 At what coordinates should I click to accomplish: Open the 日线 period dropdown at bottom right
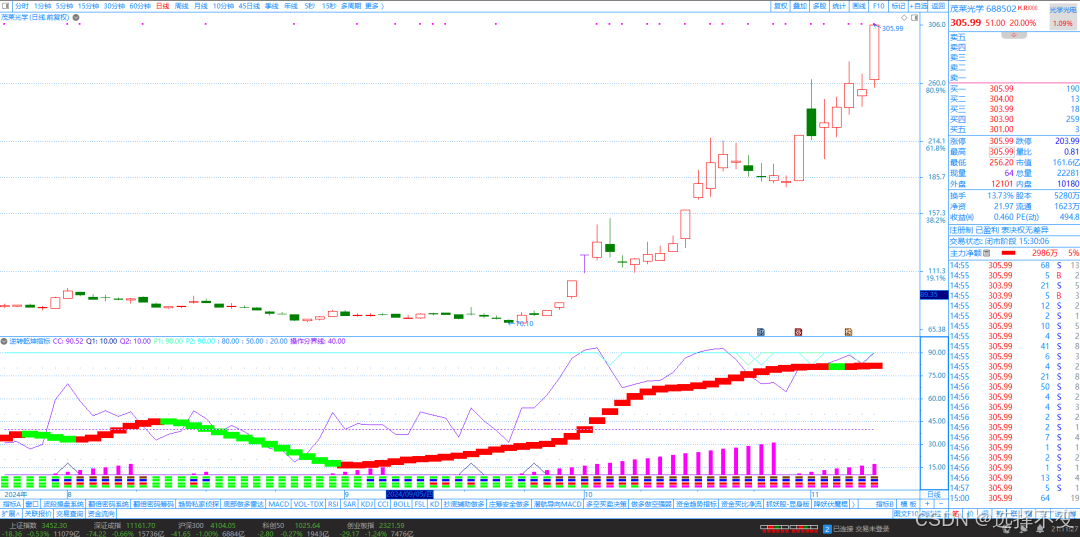click(x=935, y=494)
